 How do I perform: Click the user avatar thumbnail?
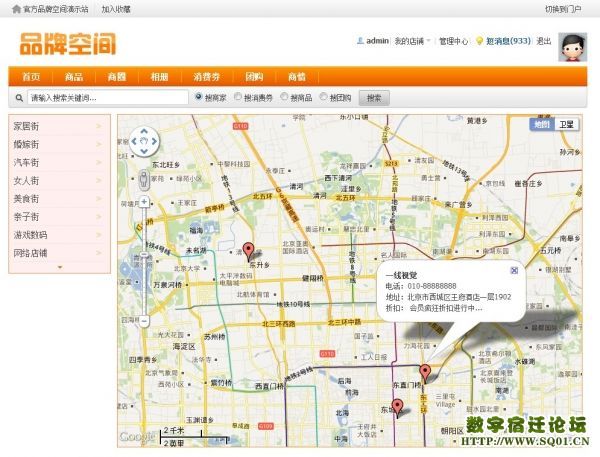point(572,47)
